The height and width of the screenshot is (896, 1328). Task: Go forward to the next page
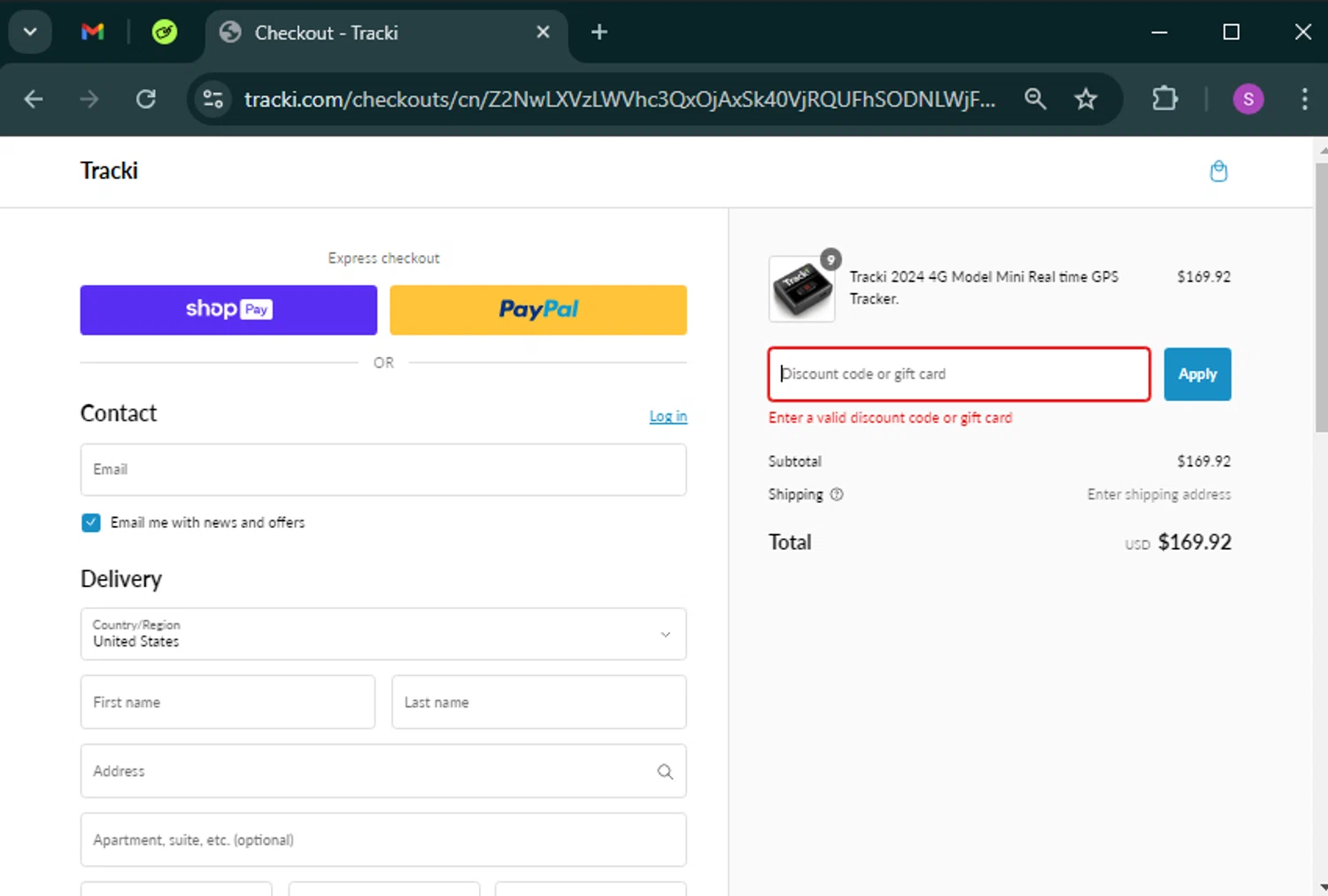[x=89, y=99]
